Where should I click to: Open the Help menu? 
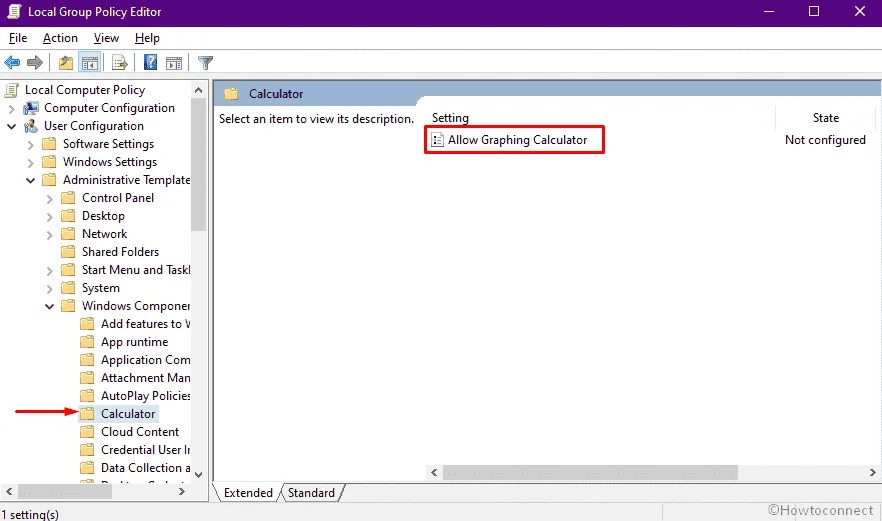tap(147, 38)
